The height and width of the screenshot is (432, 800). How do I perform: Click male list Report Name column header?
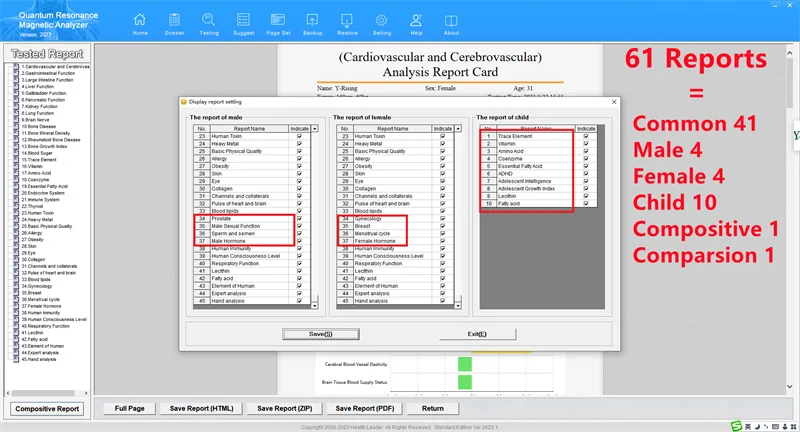coord(249,129)
